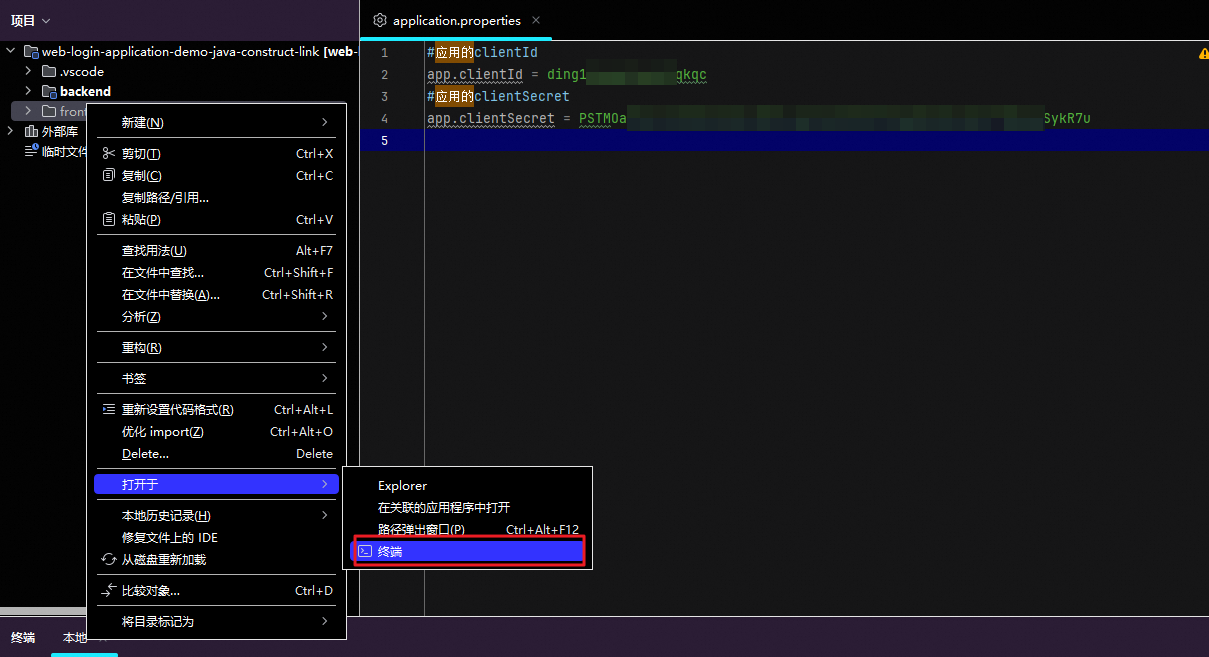Open the 终端 tool window tab
1209x657 pixels.
click(x=23, y=637)
